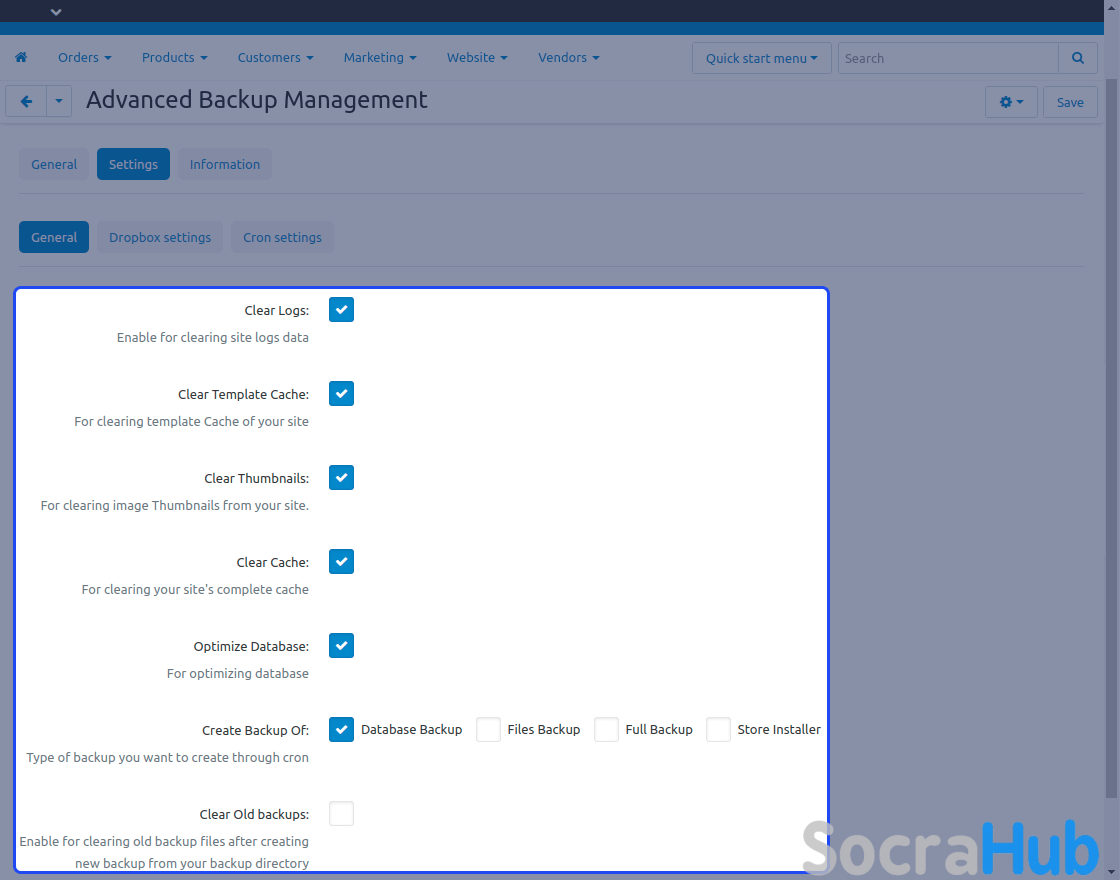Expand the dropdown arrow beside back button
This screenshot has height=880, width=1120.
tap(59, 102)
